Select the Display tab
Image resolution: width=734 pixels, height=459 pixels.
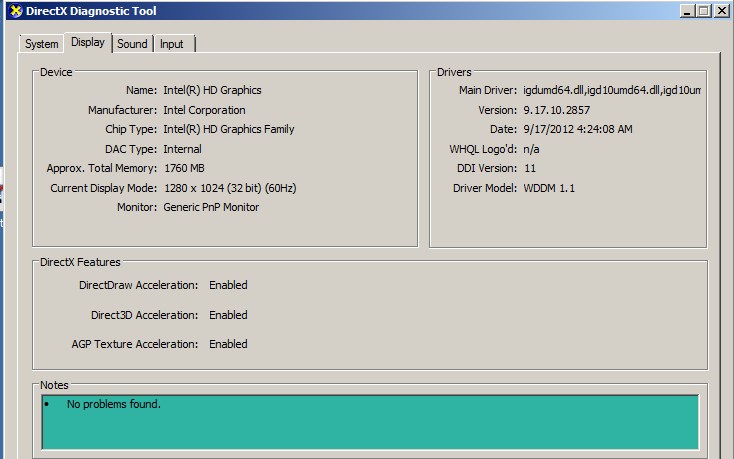coord(88,43)
